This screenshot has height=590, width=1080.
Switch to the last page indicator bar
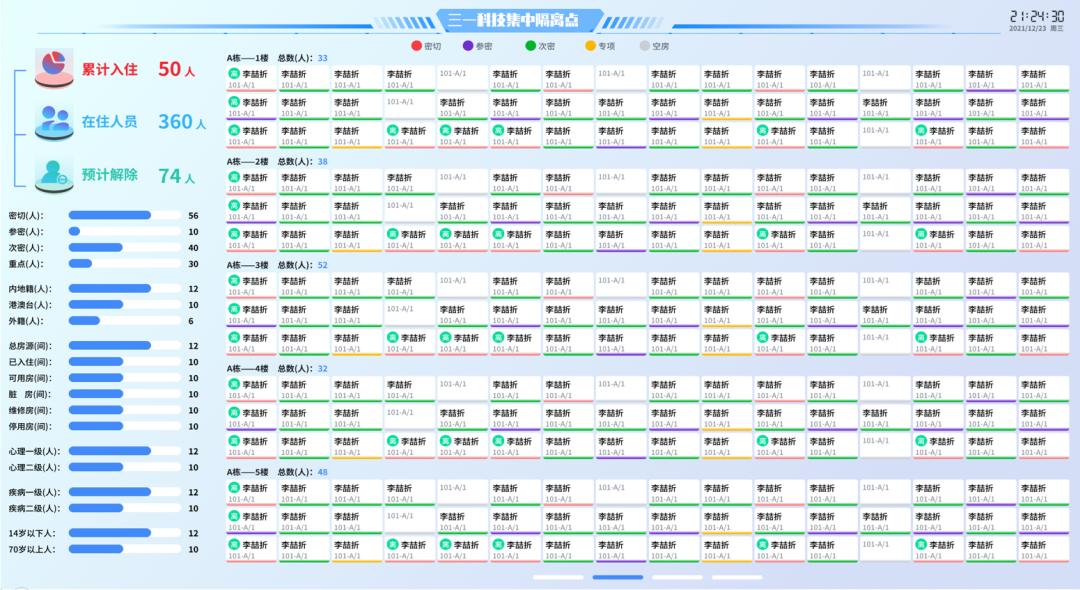click(737, 577)
